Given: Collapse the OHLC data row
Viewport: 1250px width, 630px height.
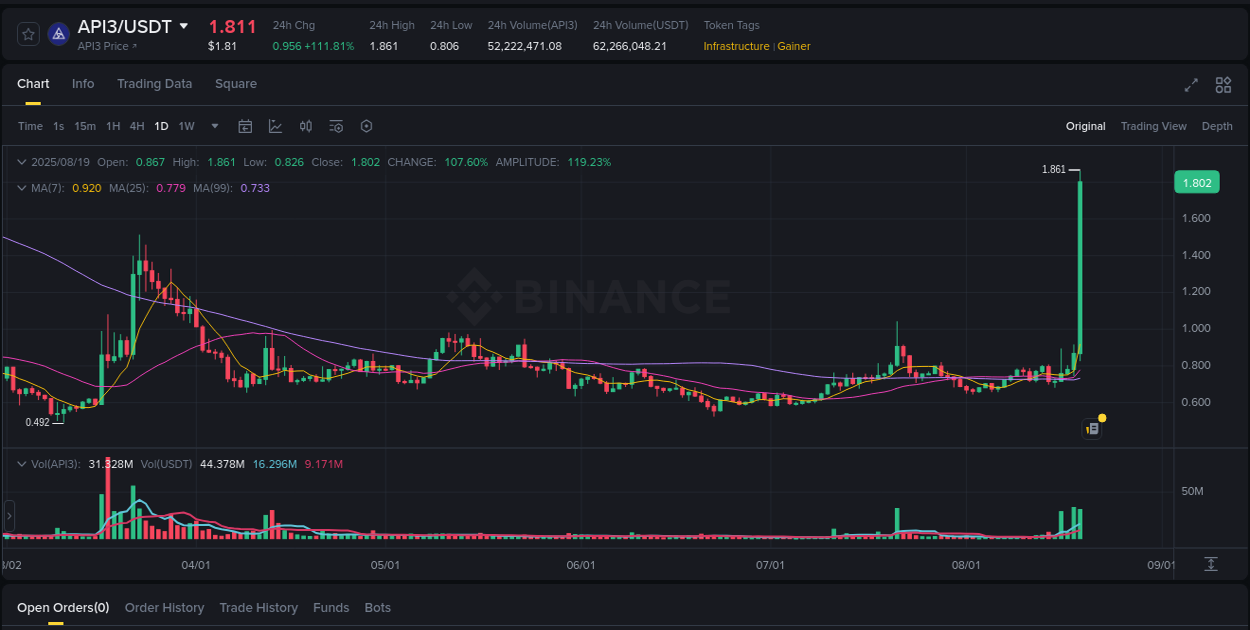Looking at the screenshot, I should click(x=22, y=160).
